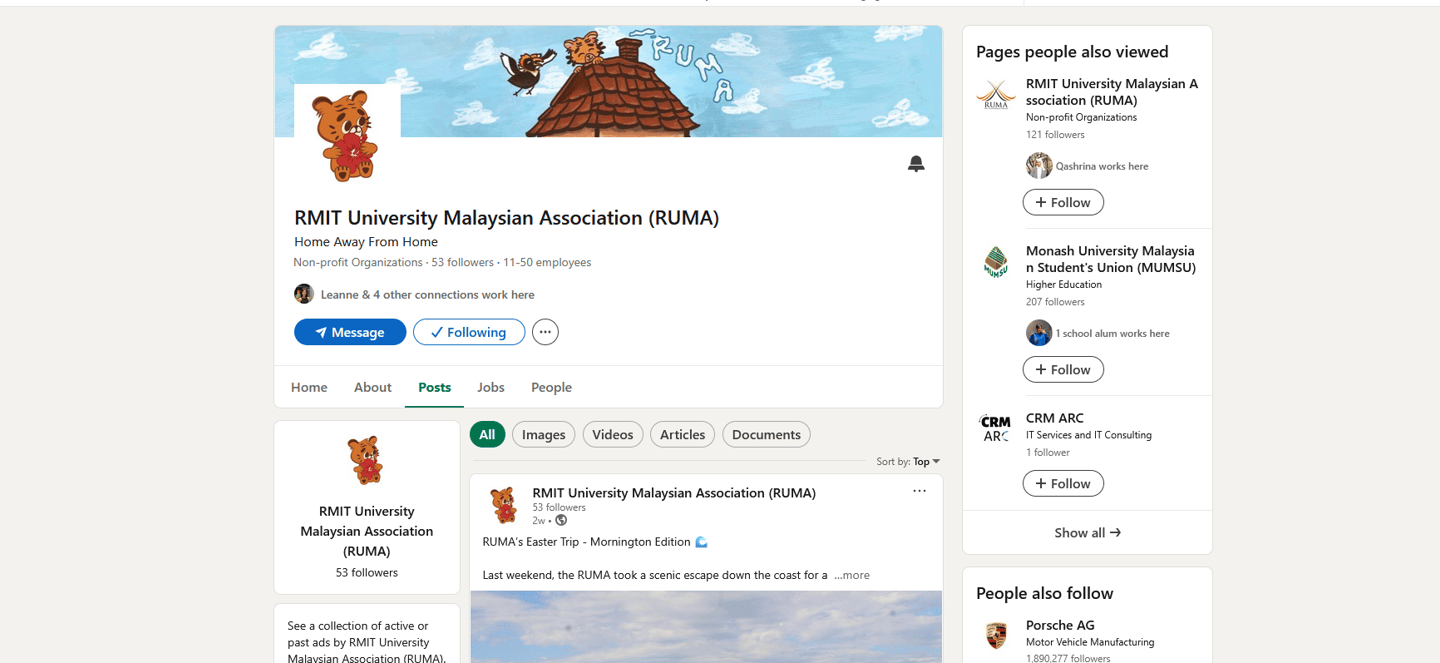Click the "Home Away From Home" tagline
Screen dimensions: 1440x663
(366, 242)
